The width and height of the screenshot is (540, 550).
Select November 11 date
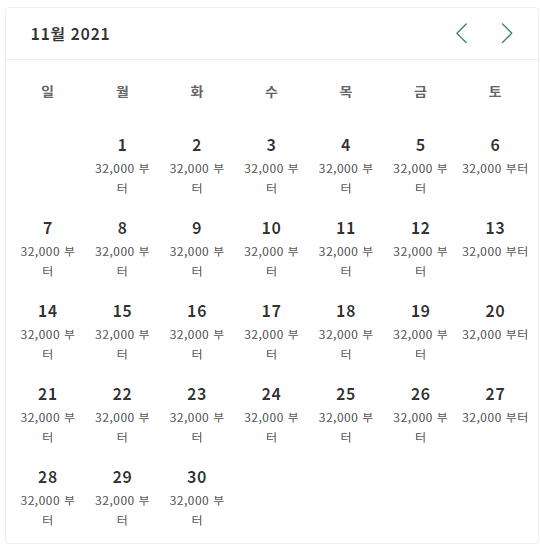[346, 249]
